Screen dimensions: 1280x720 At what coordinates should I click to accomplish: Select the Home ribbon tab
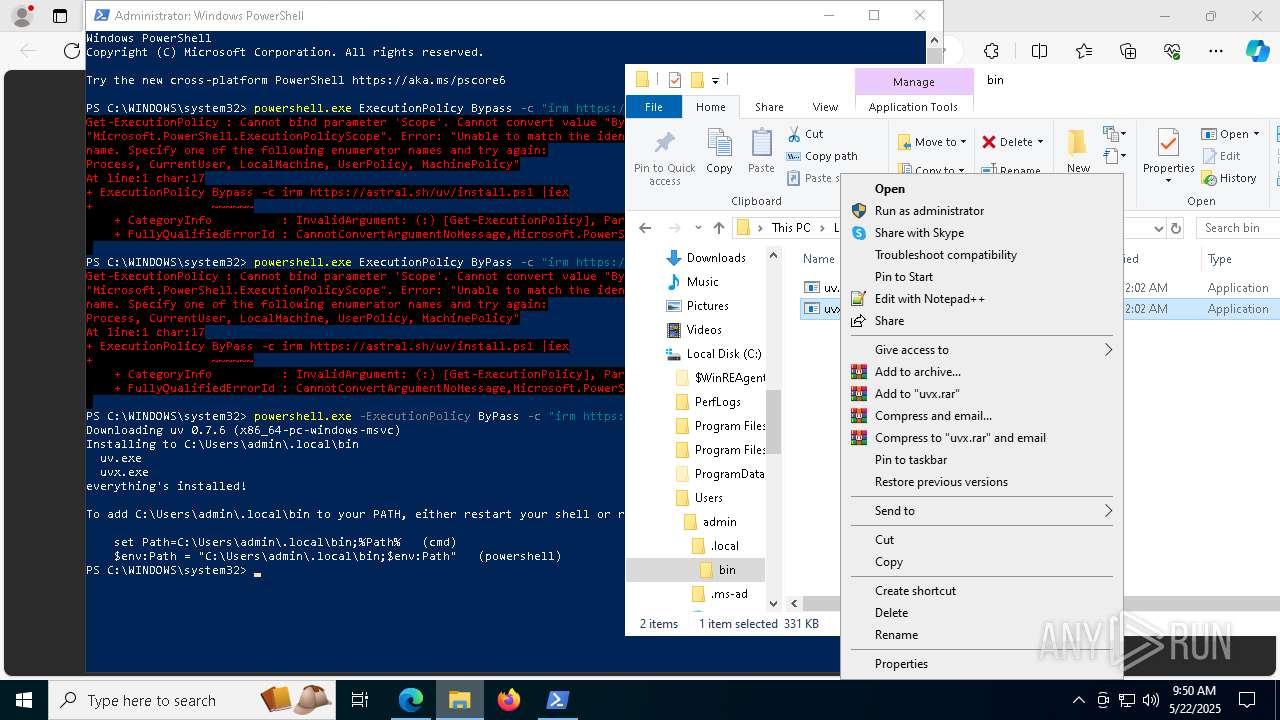pos(711,107)
